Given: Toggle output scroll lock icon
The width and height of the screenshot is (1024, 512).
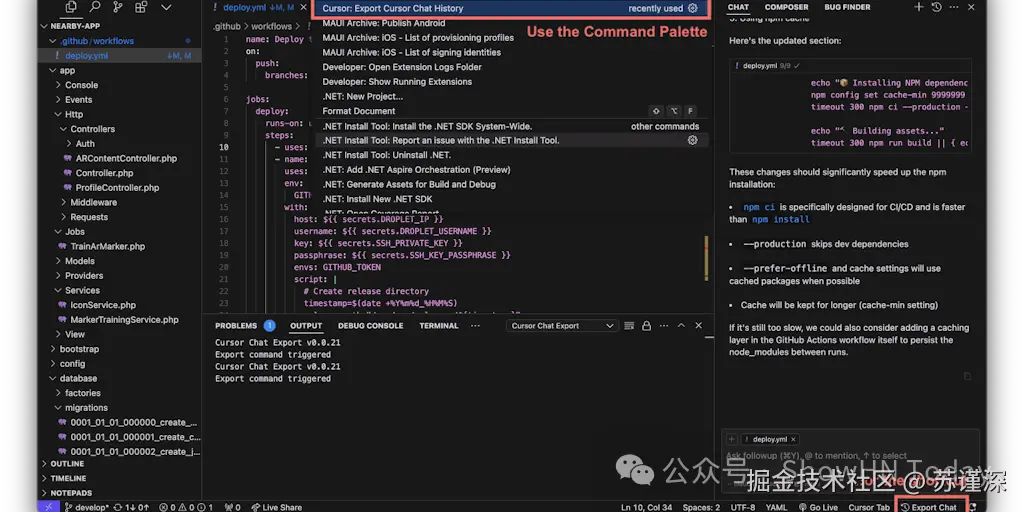Looking at the screenshot, I should pos(647,326).
